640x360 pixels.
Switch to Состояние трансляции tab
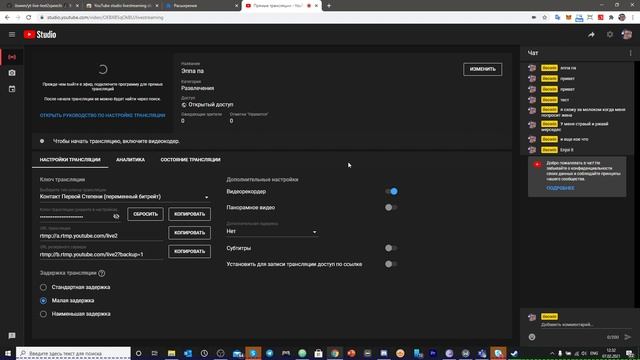190,160
